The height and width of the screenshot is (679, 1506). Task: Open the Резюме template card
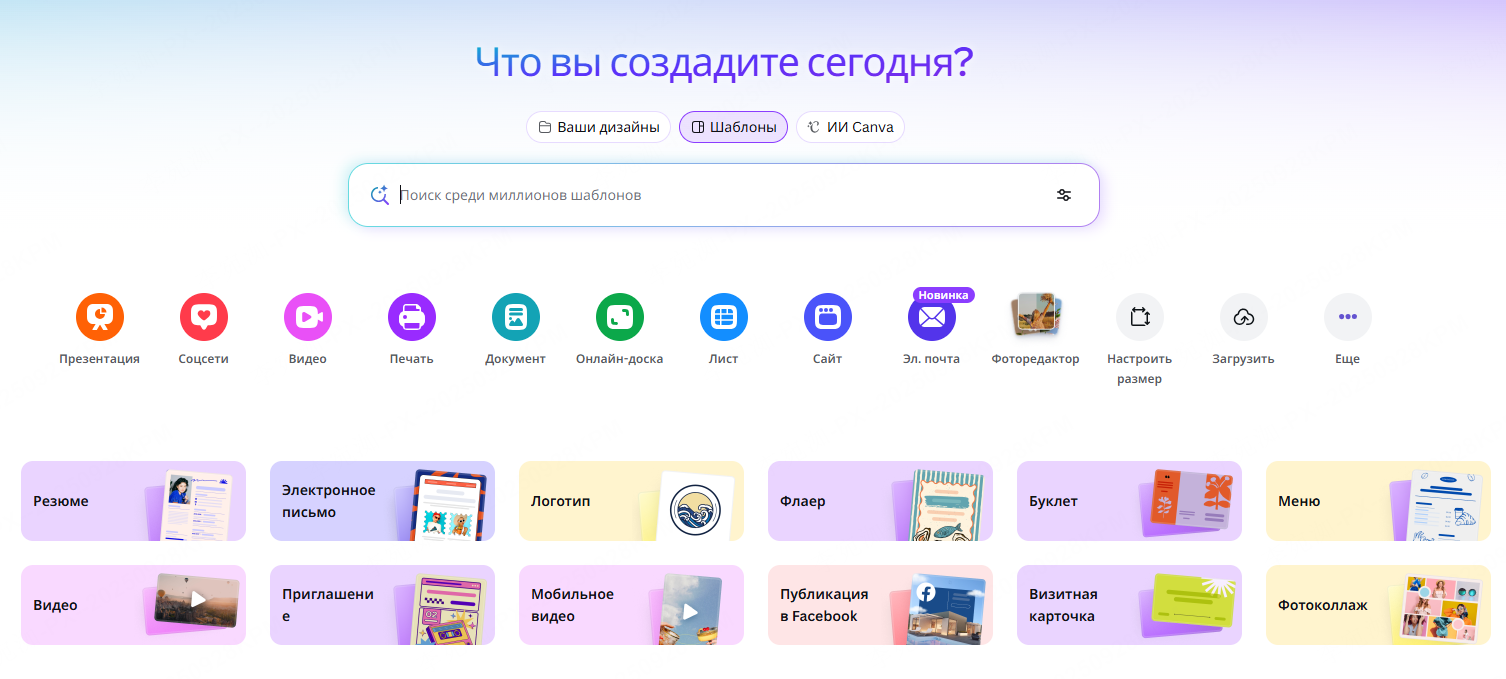pos(133,501)
